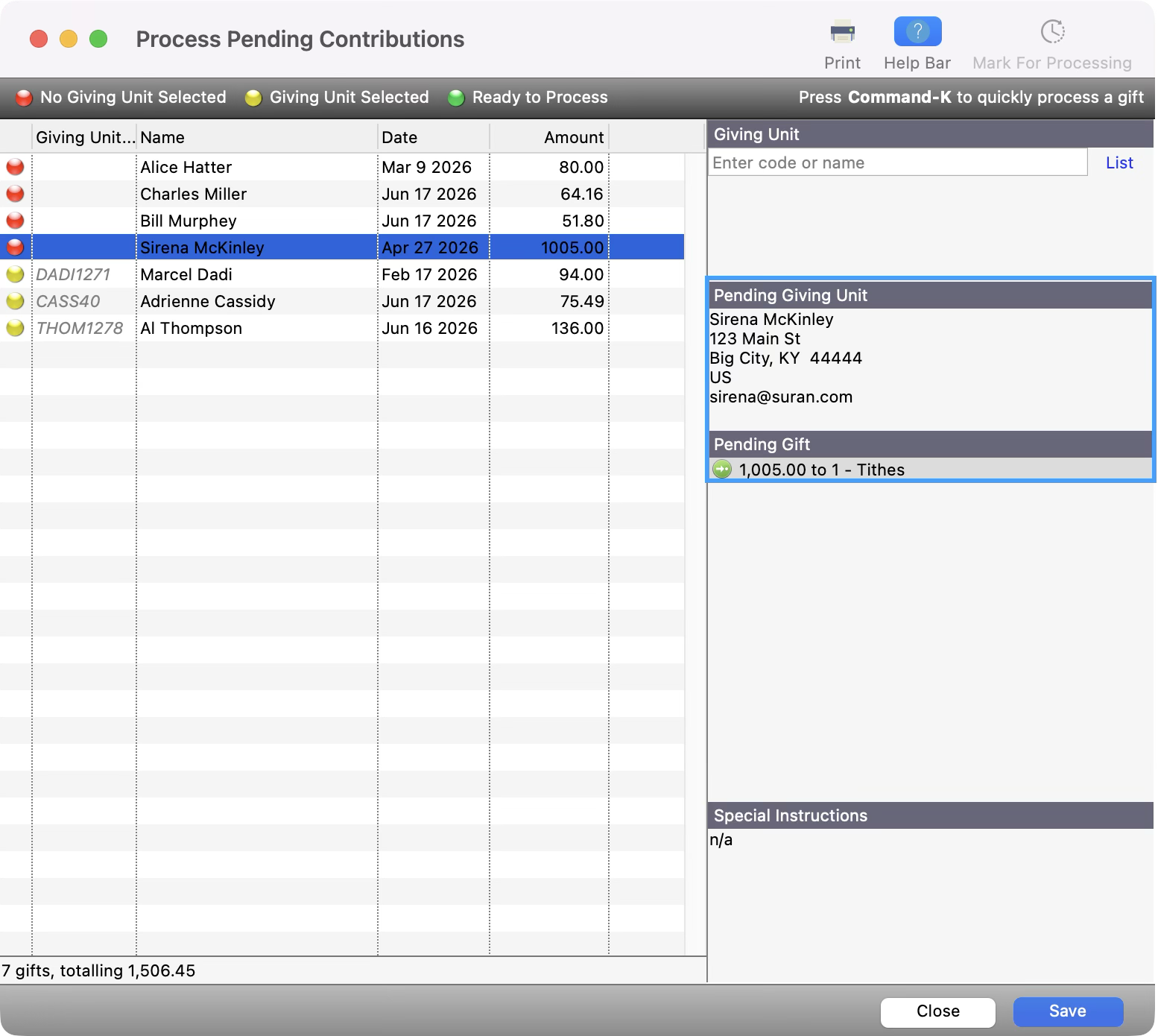The height and width of the screenshot is (1036, 1158).
Task: Click the Print toolbar icon
Action: click(x=842, y=33)
